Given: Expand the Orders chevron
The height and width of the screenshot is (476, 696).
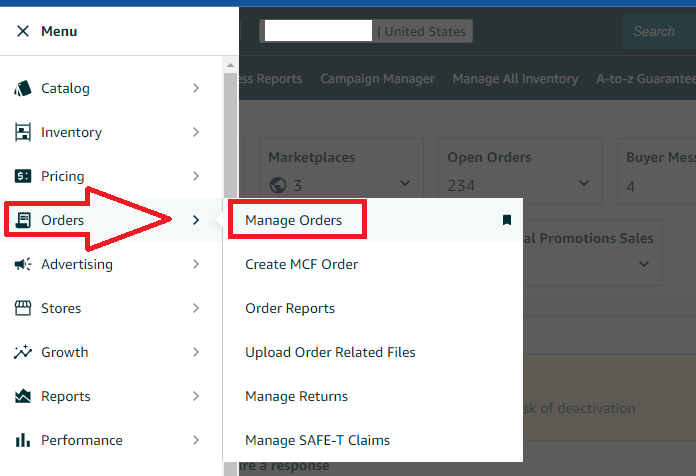Looking at the screenshot, I should tap(196, 220).
